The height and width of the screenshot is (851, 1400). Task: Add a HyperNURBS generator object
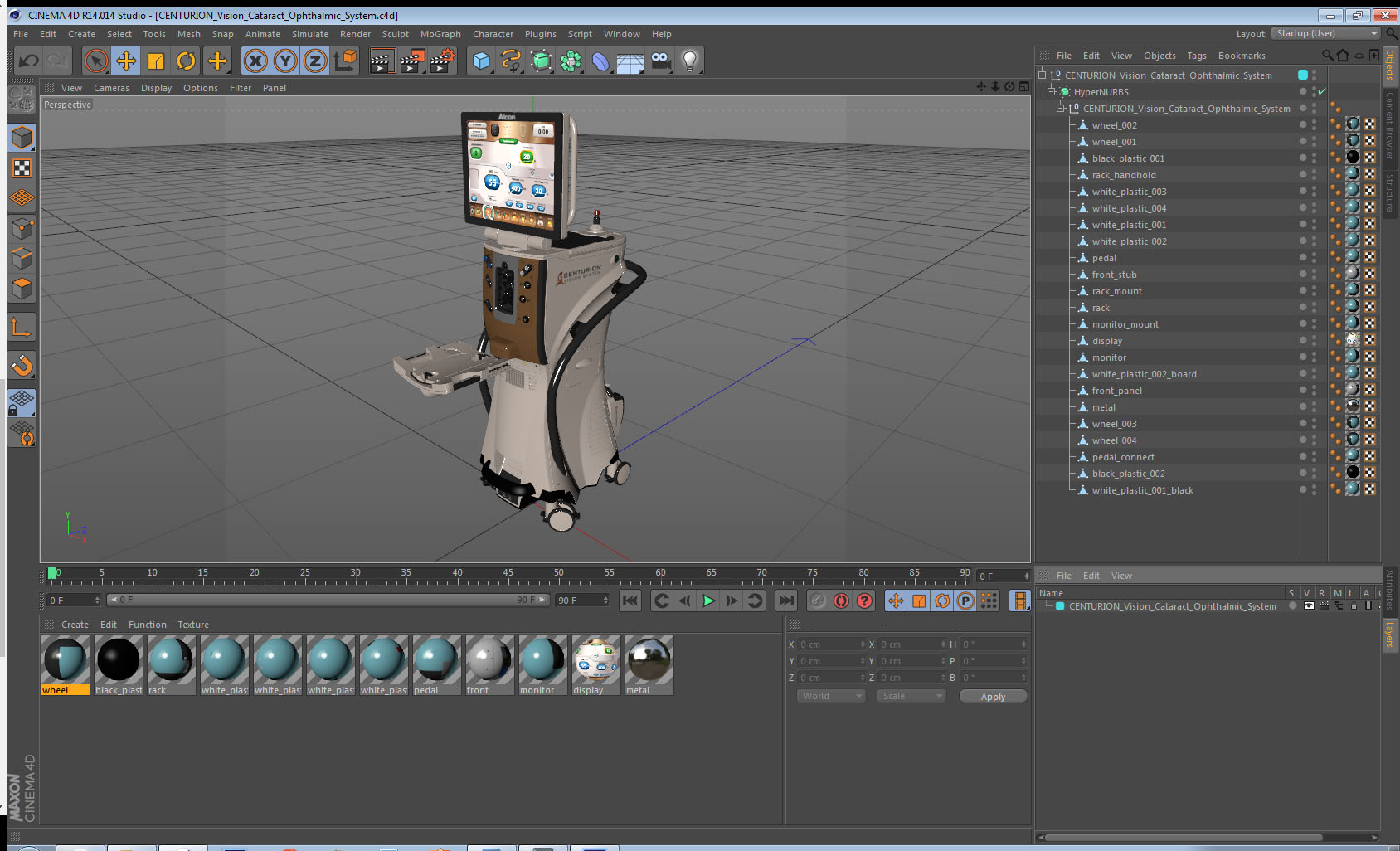(x=541, y=61)
